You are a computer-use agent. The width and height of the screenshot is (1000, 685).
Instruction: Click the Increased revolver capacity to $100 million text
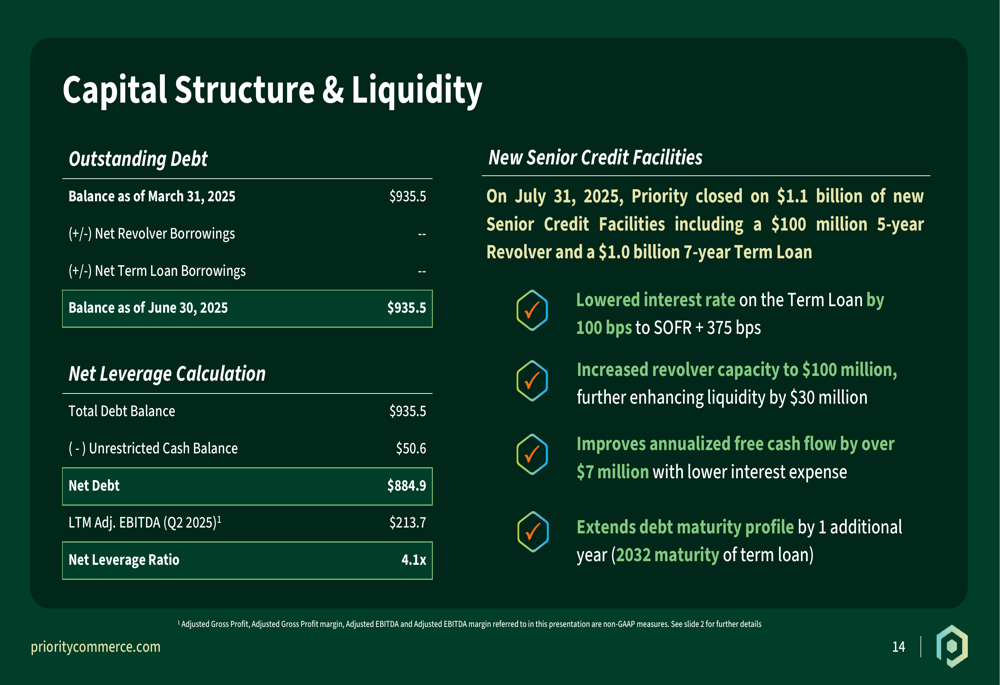(x=737, y=370)
